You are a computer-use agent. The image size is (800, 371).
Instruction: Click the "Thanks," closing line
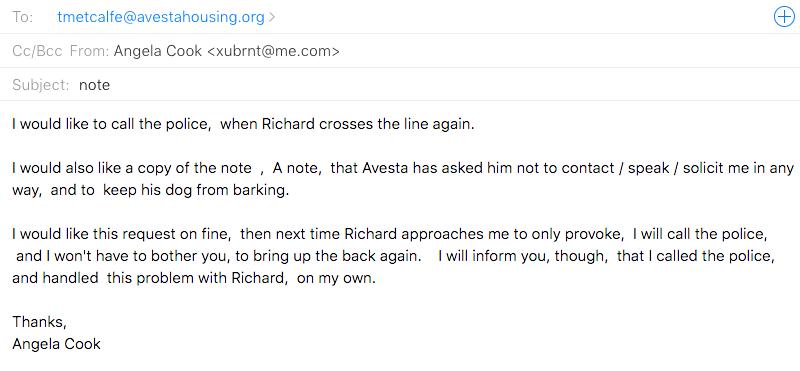[39, 322]
